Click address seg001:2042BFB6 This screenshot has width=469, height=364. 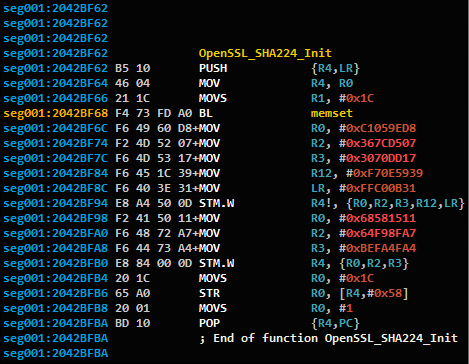point(55,293)
